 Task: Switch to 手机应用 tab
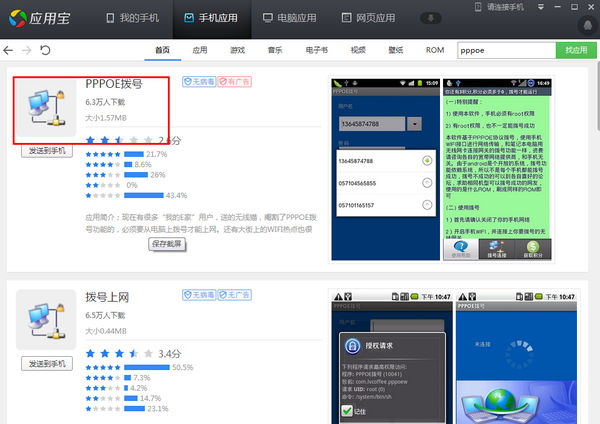(x=211, y=18)
